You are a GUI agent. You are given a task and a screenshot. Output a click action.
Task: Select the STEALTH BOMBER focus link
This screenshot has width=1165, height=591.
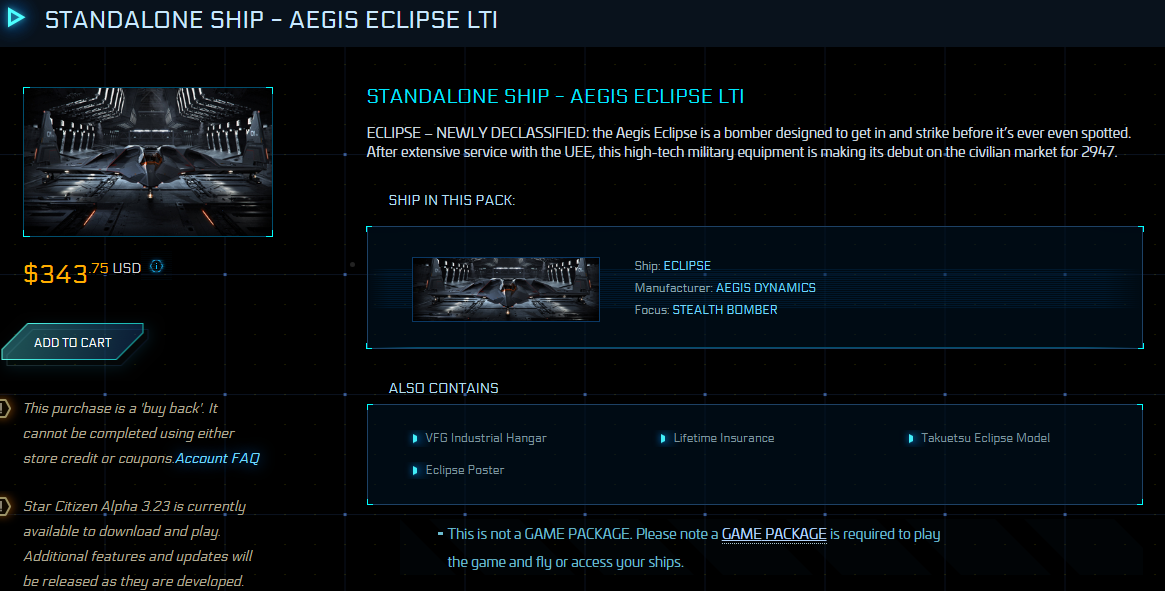click(724, 310)
